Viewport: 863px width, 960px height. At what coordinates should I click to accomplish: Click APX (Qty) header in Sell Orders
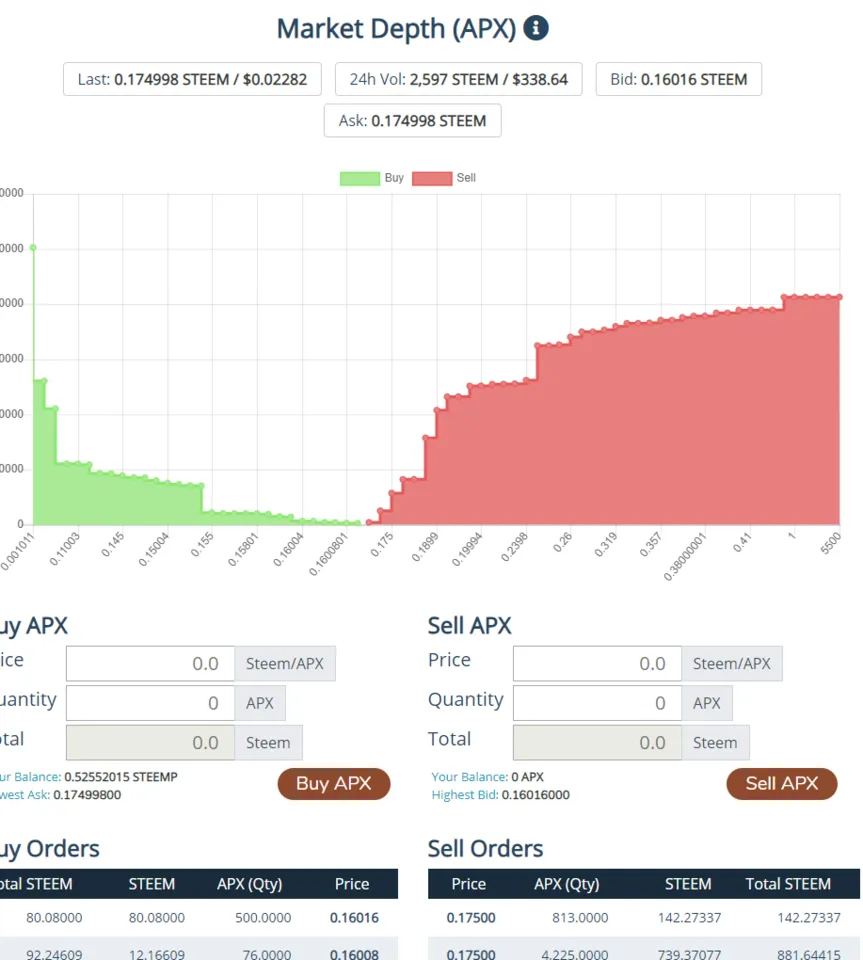(567, 884)
